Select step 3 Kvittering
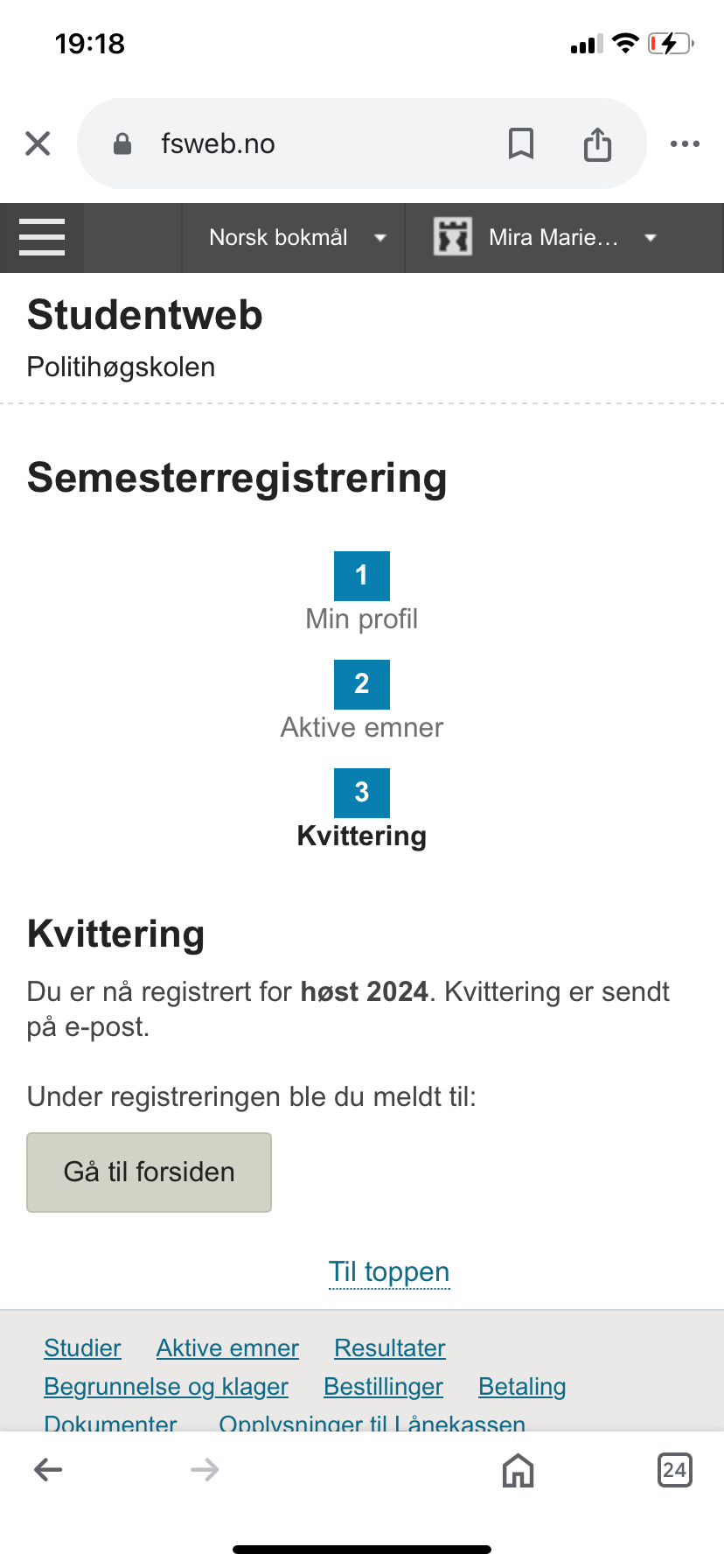The height and width of the screenshot is (1568, 724). click(362, 810)
